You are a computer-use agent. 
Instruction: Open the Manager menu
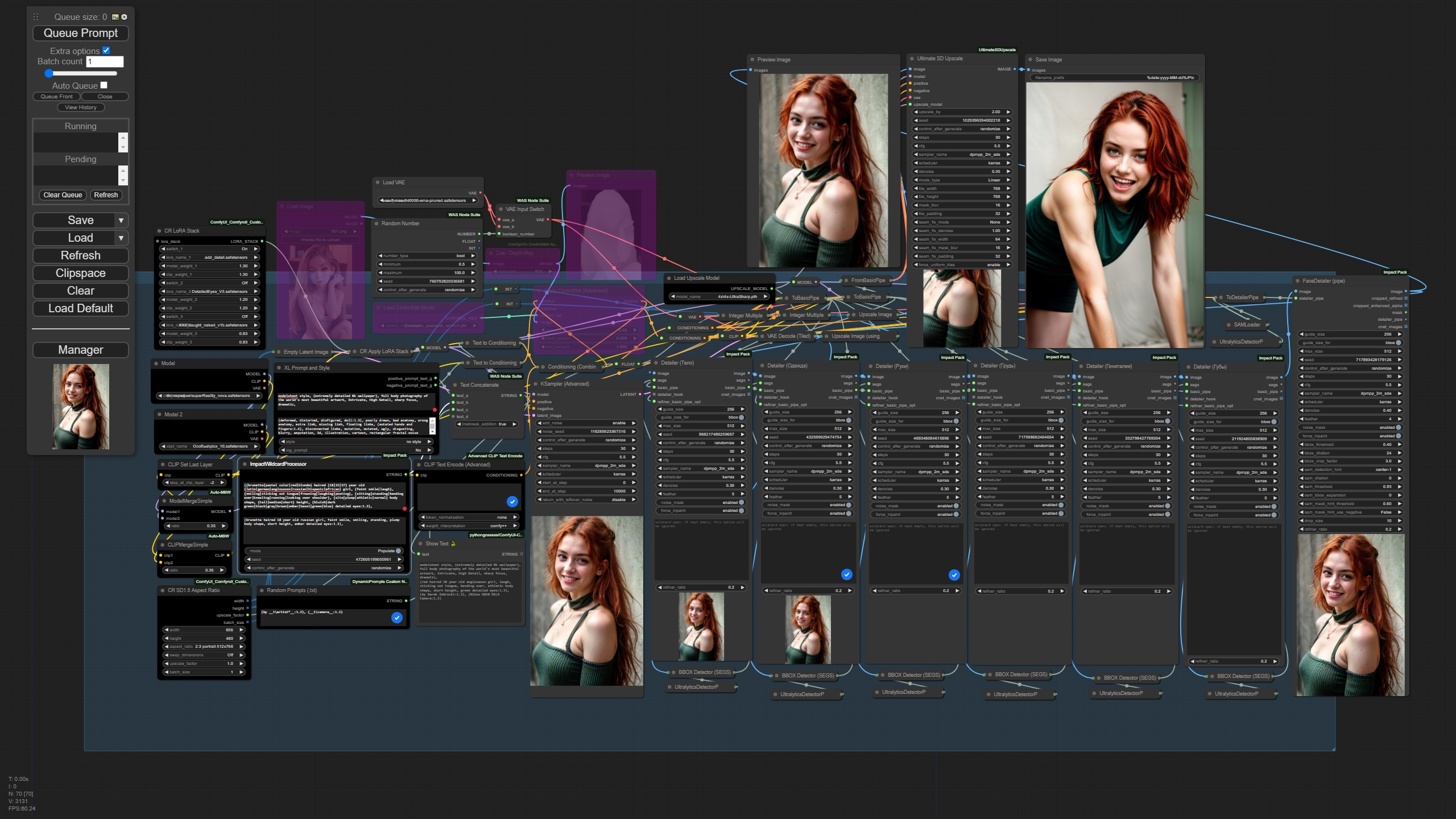click(80, 350)
